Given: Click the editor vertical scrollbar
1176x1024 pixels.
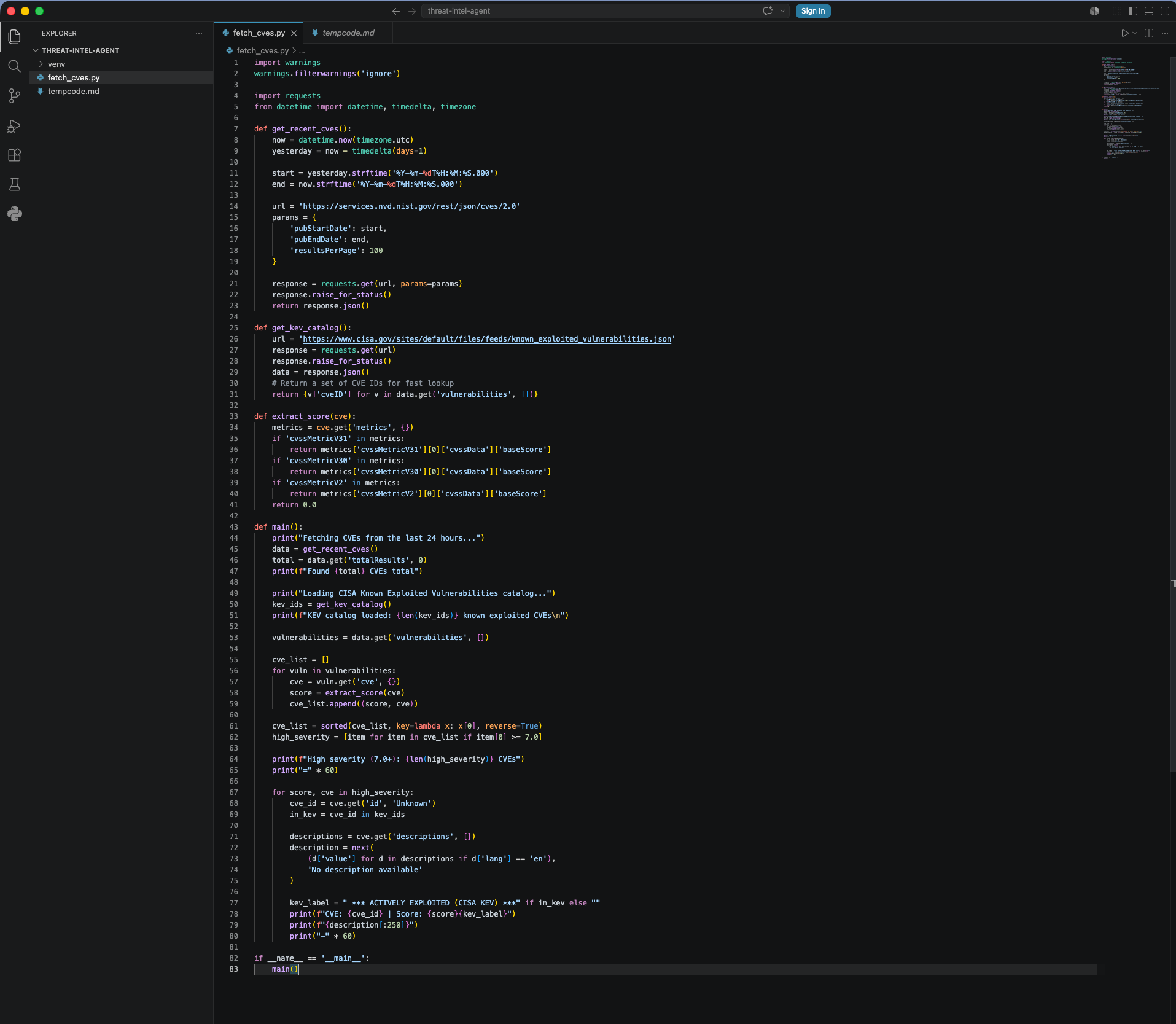Looking at the screenshot, I should pyautogui.click(x=1172, y=415).
